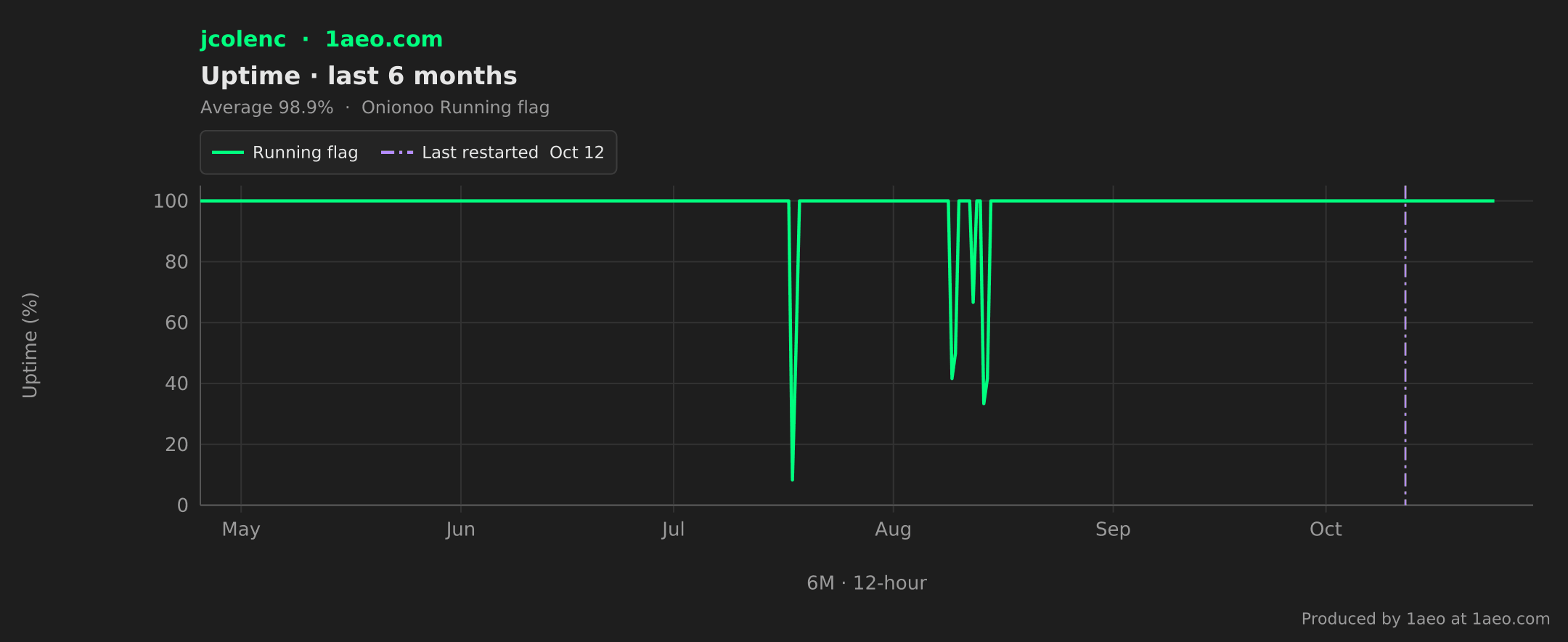Click the 'Average 98.9%' subtitle text
This screenshot has height=642, width=1568.
[x=267, y=107]
